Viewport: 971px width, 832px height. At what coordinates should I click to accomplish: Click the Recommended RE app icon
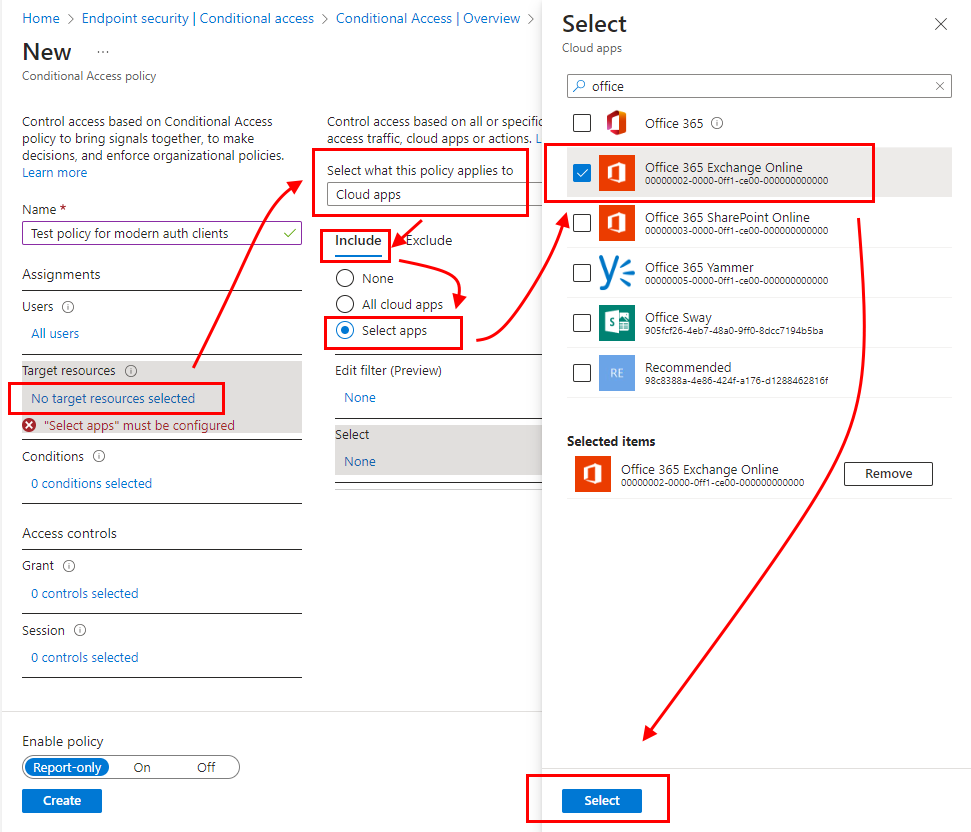click(616, 373)
